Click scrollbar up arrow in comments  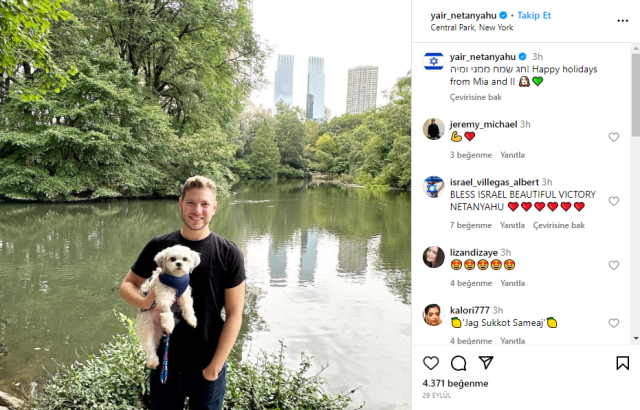(636, 48)
